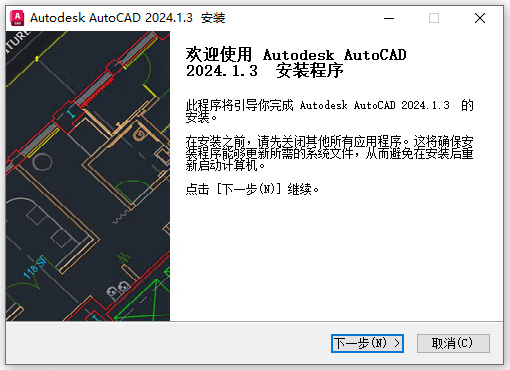Click the gray circle symbol in floor plan
This screenshot has height=370, width=510.
[42, 162]
